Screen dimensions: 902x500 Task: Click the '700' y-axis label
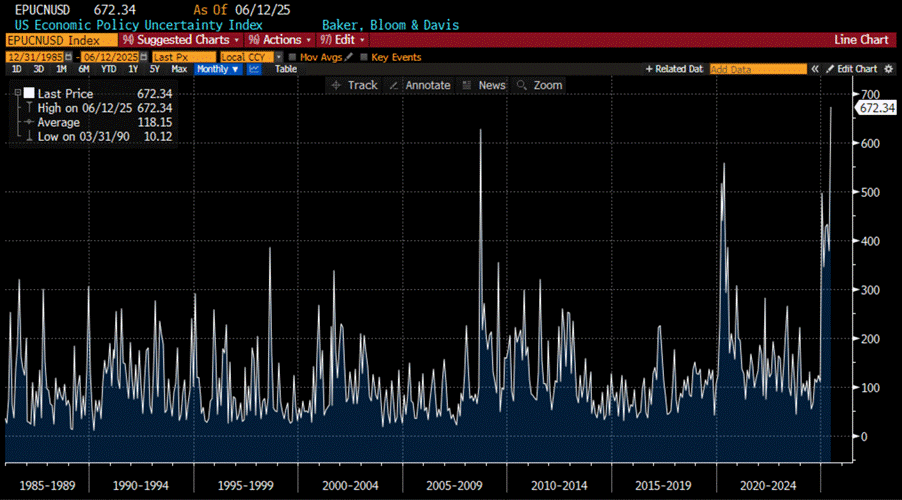click(x=870, y=94)
